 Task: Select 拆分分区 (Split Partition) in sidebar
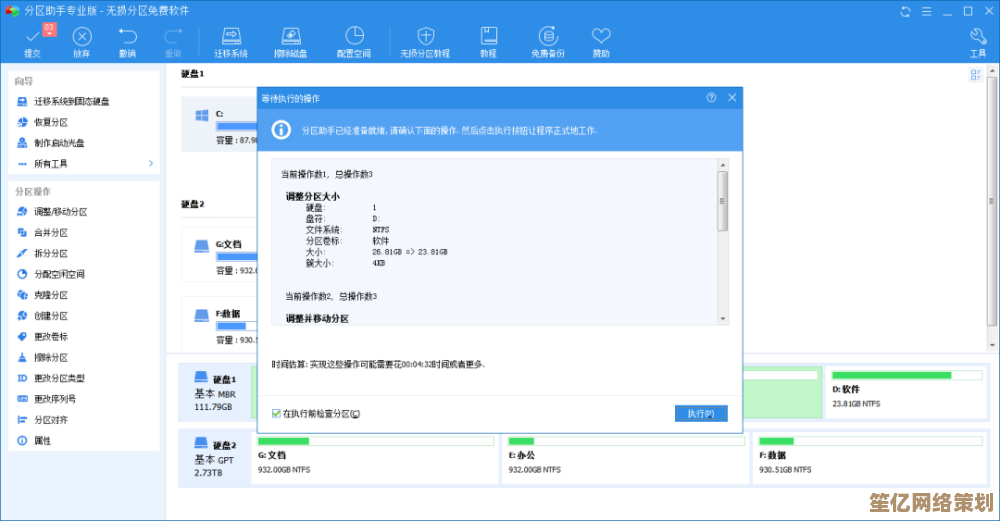coord(51,253)
